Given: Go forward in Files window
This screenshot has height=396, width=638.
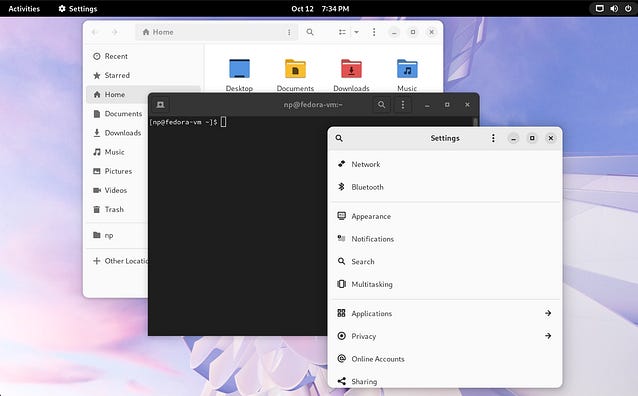Looking at the screenshot, I should [x=114, y=32].
